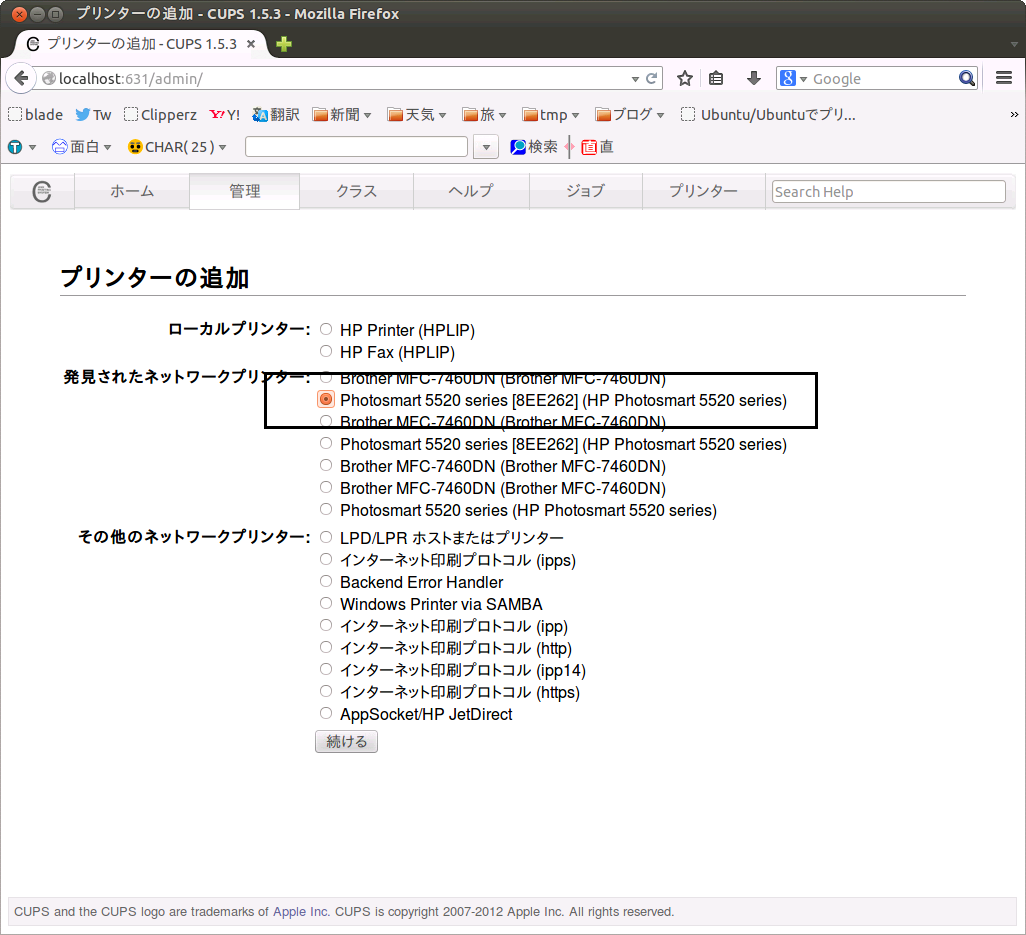The height and width of the screenshot is (935, 1026).
Task: Open the Tw Twitter bookmark
Action: tap(93, 115)
